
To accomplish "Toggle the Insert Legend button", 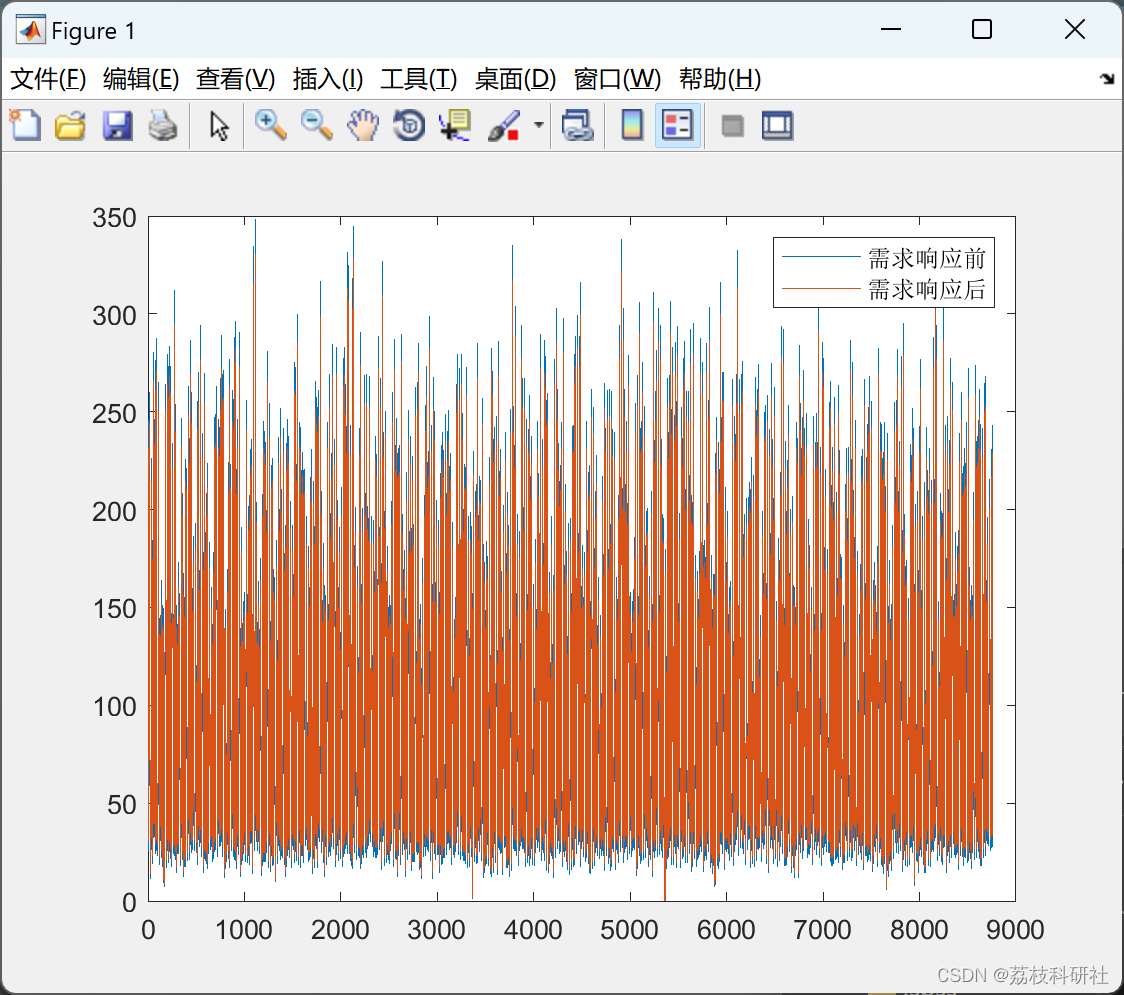I will [677, 125].
